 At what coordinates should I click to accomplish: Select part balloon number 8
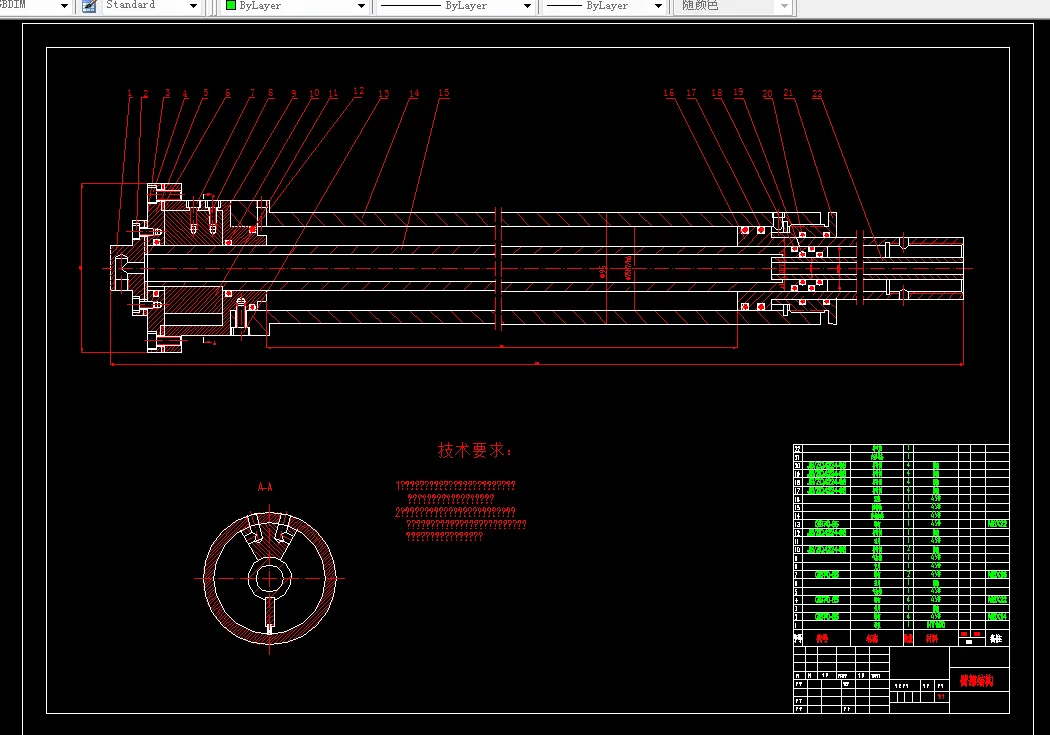coord(271,93)
